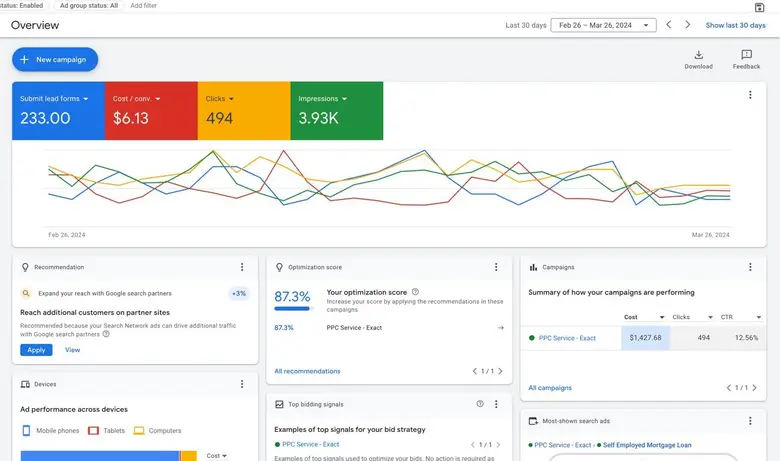Click the Download icon
Viewport: 780px width, 461px height.
pos(698,56)
